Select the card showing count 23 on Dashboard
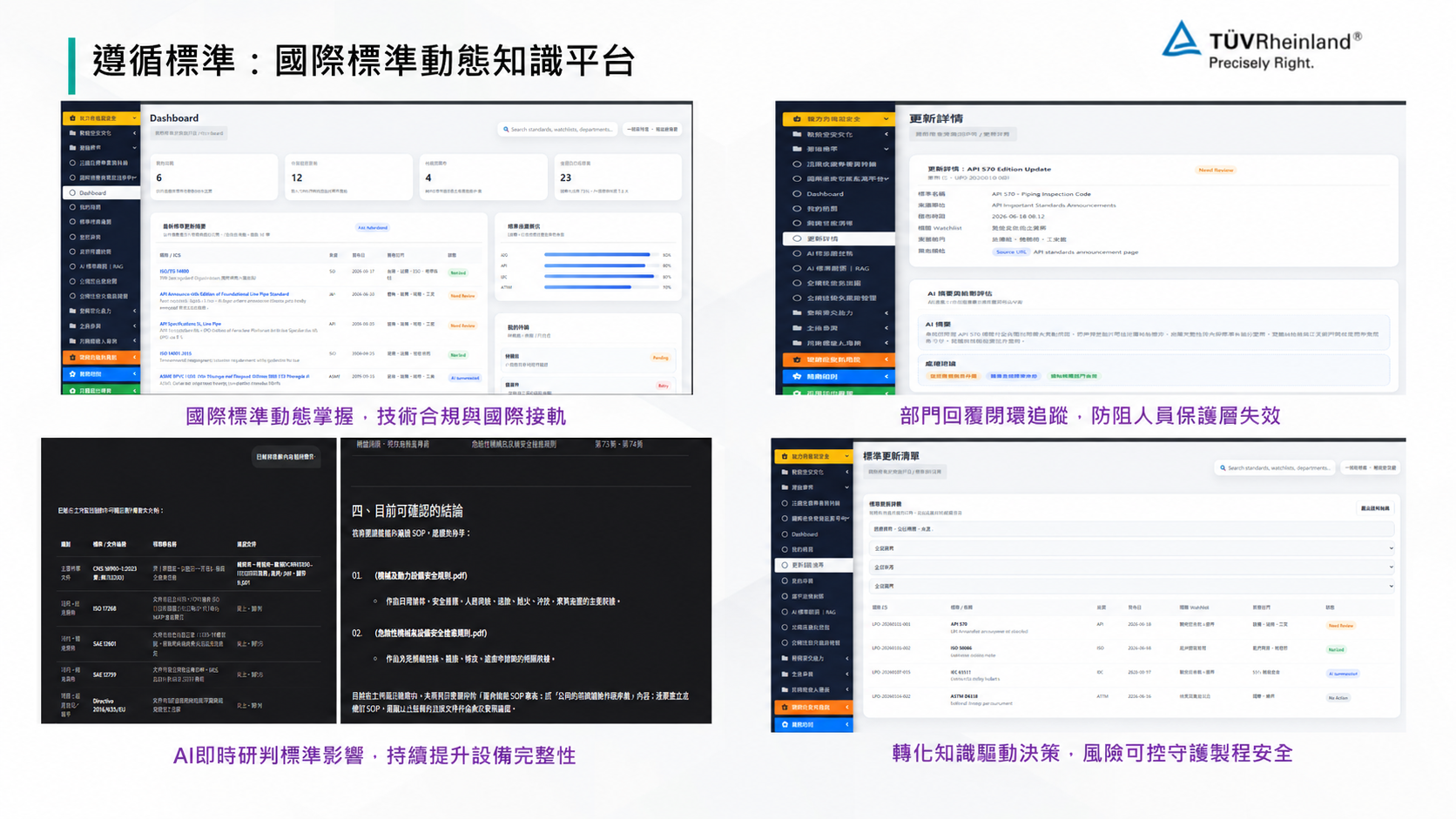1456x819 pixels. tap(617, 177)
